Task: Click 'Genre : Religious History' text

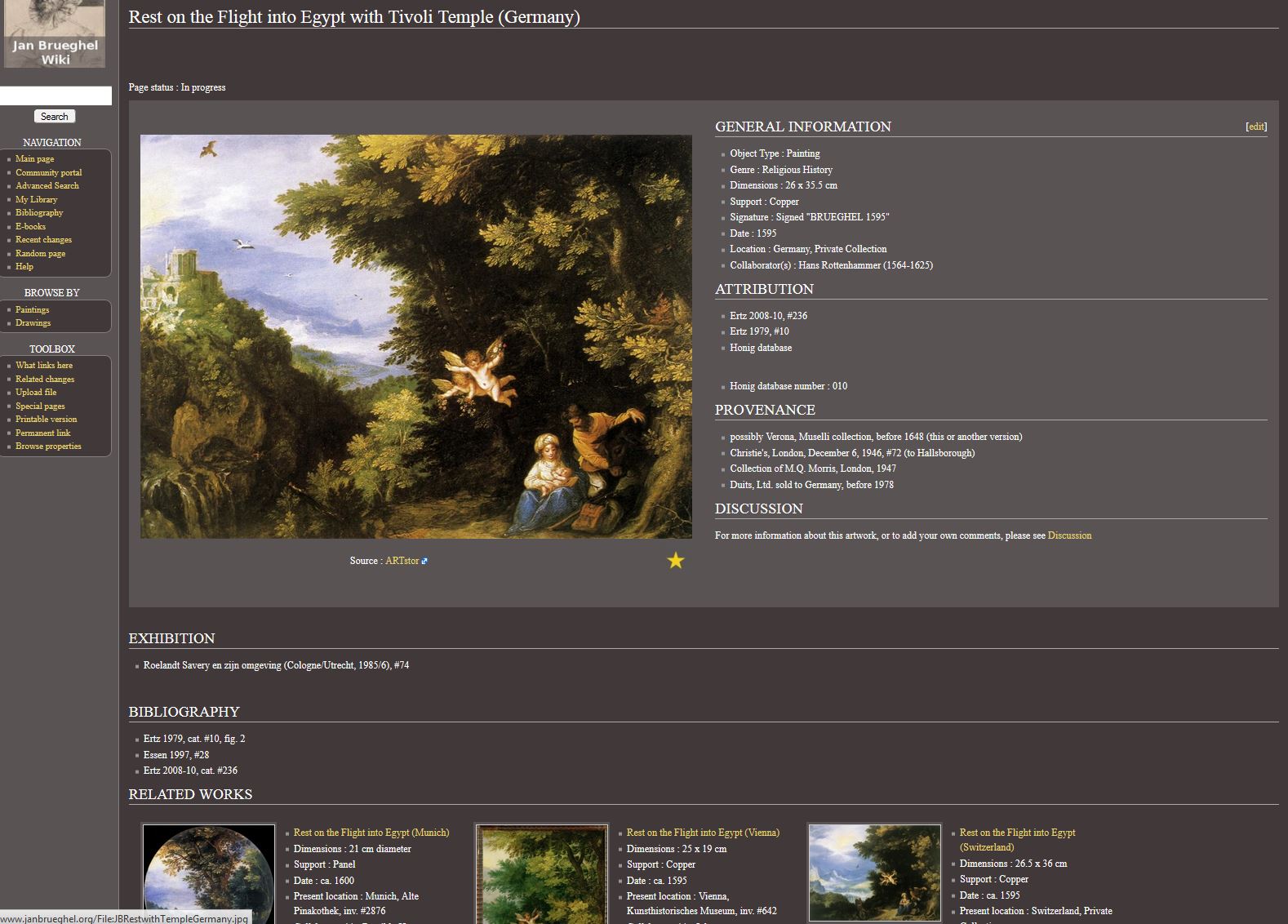Action: tap(781, 170)
